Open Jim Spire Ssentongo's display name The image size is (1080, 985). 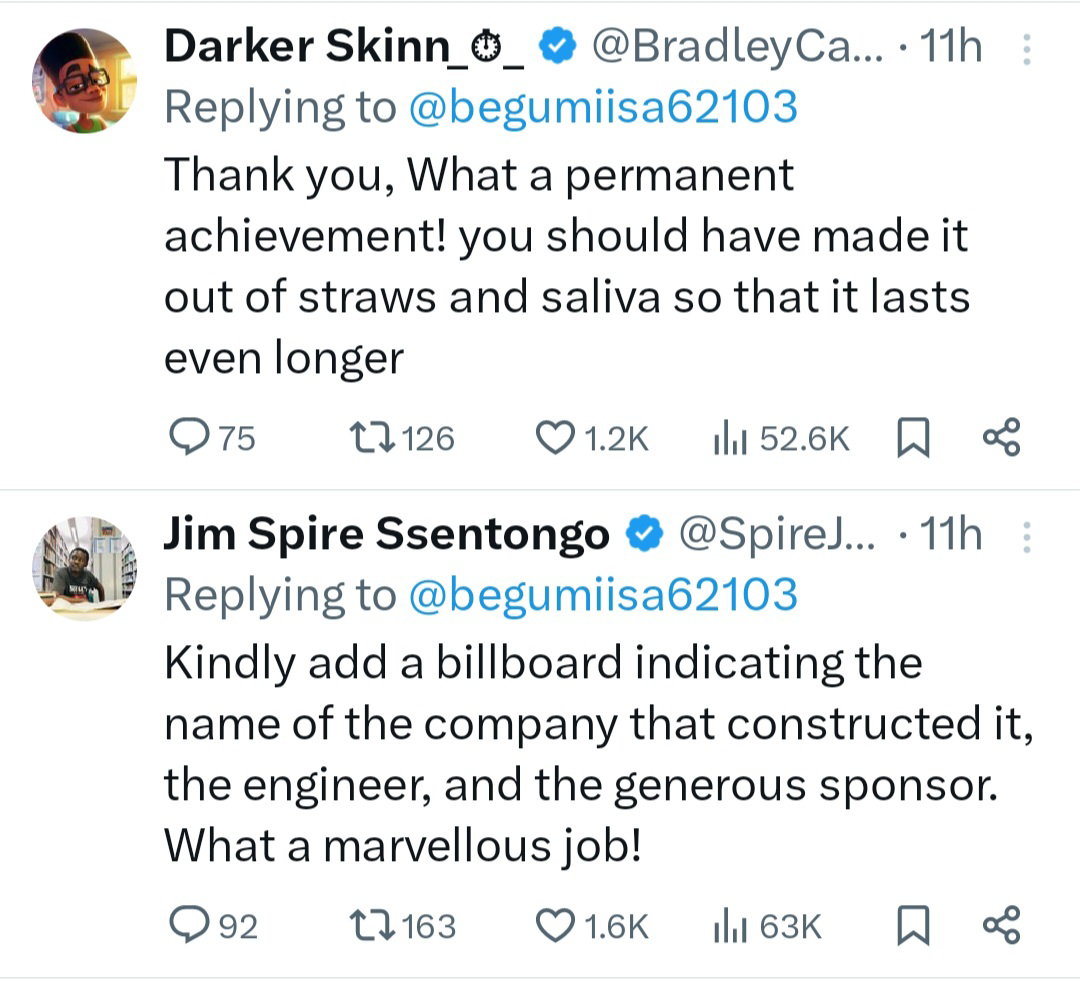(386, 536)
